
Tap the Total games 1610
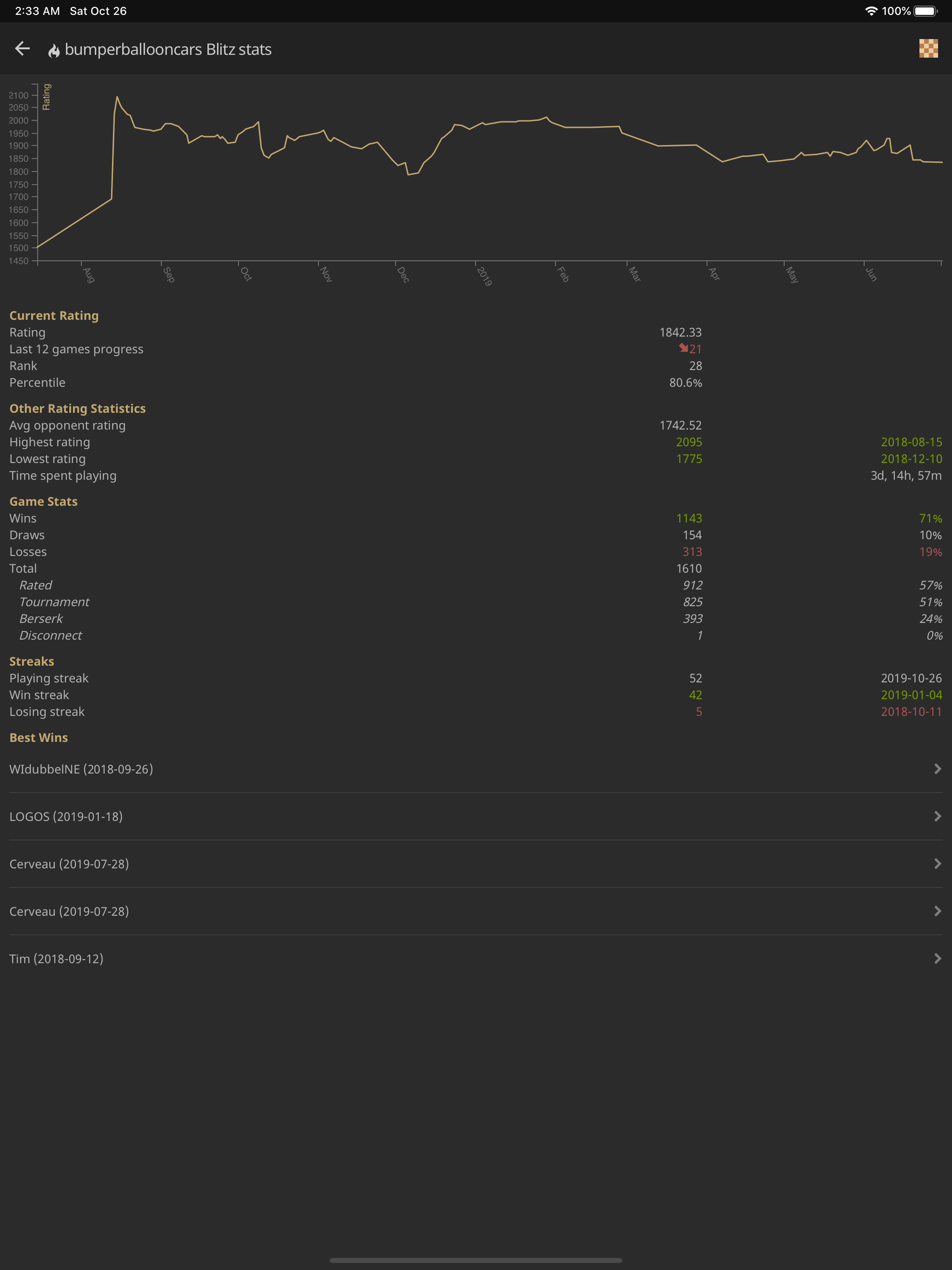689,569
